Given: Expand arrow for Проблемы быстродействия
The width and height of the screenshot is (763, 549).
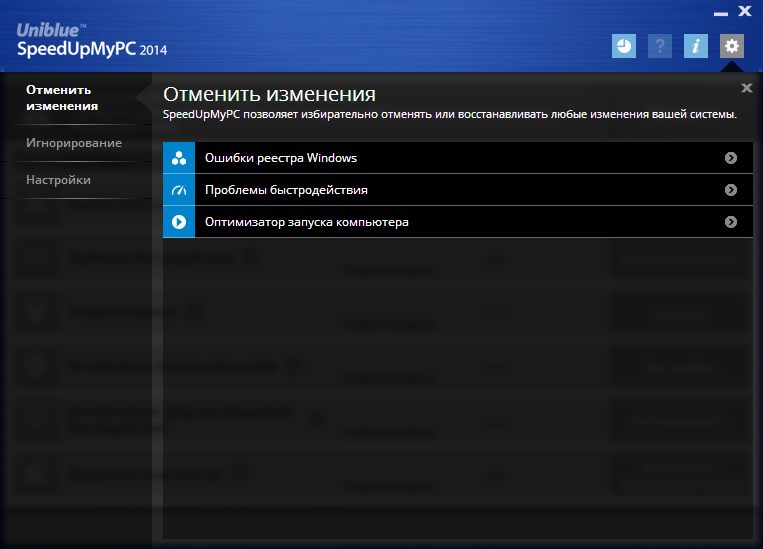Looking at the screenshot, I should (731, 190).
